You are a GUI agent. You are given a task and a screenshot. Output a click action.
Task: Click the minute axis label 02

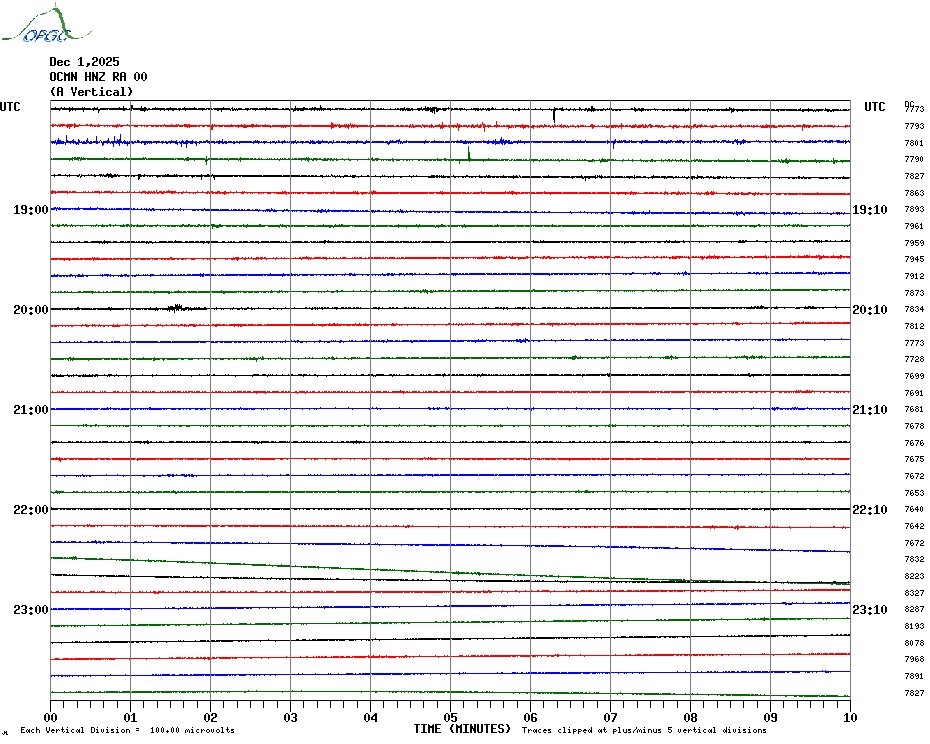click(x=211, y=717)
